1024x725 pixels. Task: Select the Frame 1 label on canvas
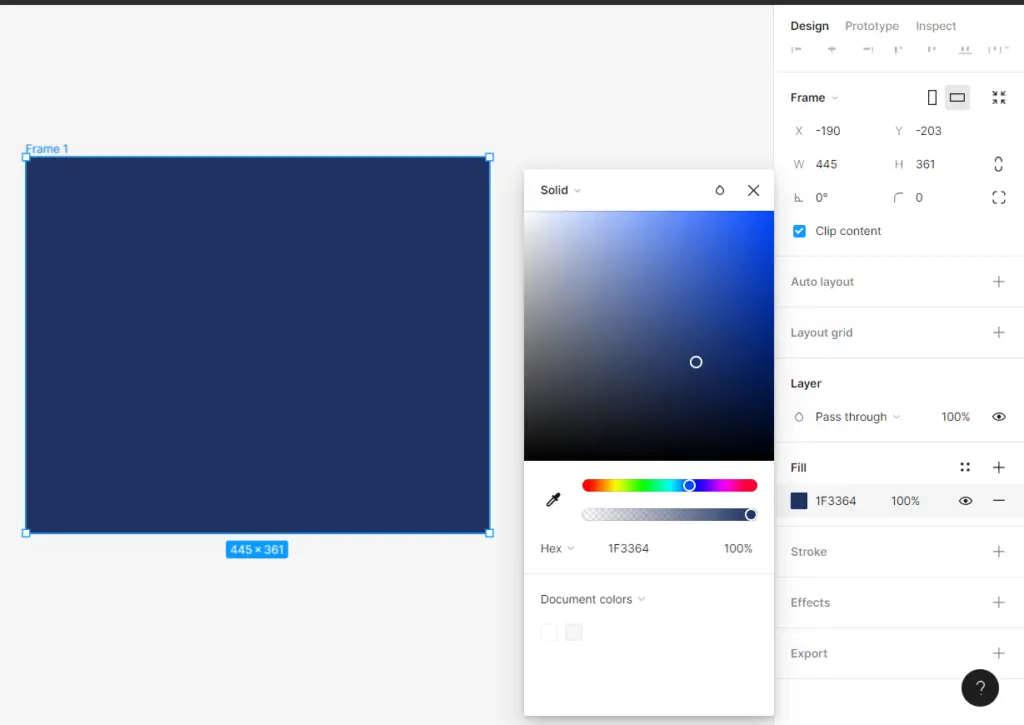(46, 149)
